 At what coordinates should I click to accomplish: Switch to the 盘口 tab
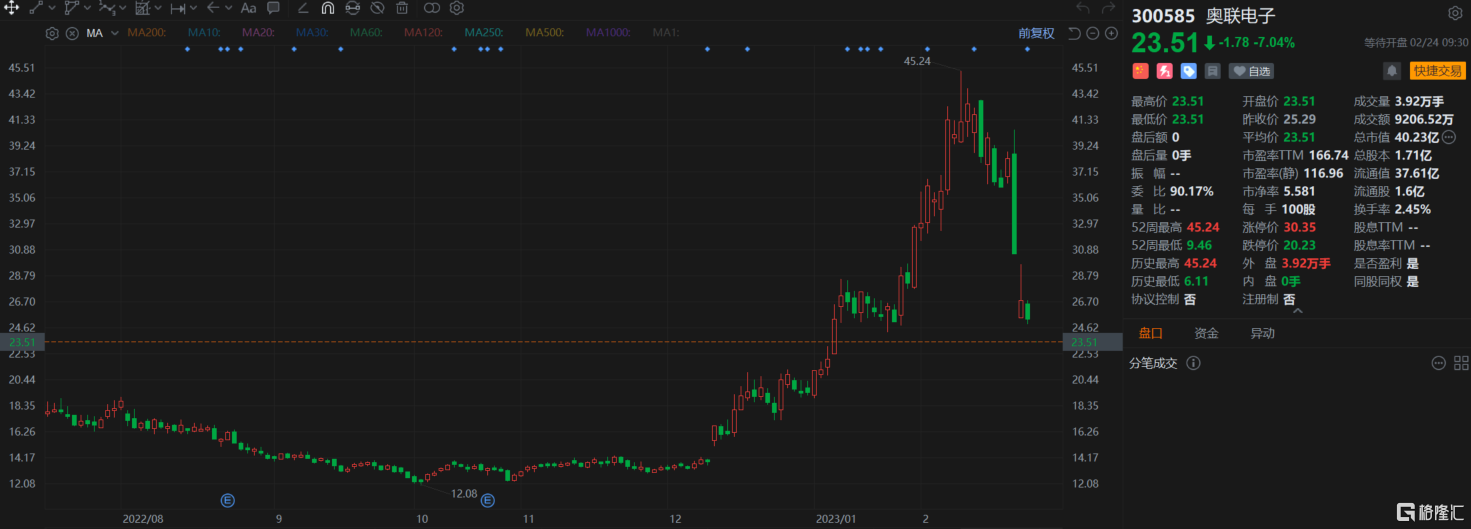pos(1151,333)
